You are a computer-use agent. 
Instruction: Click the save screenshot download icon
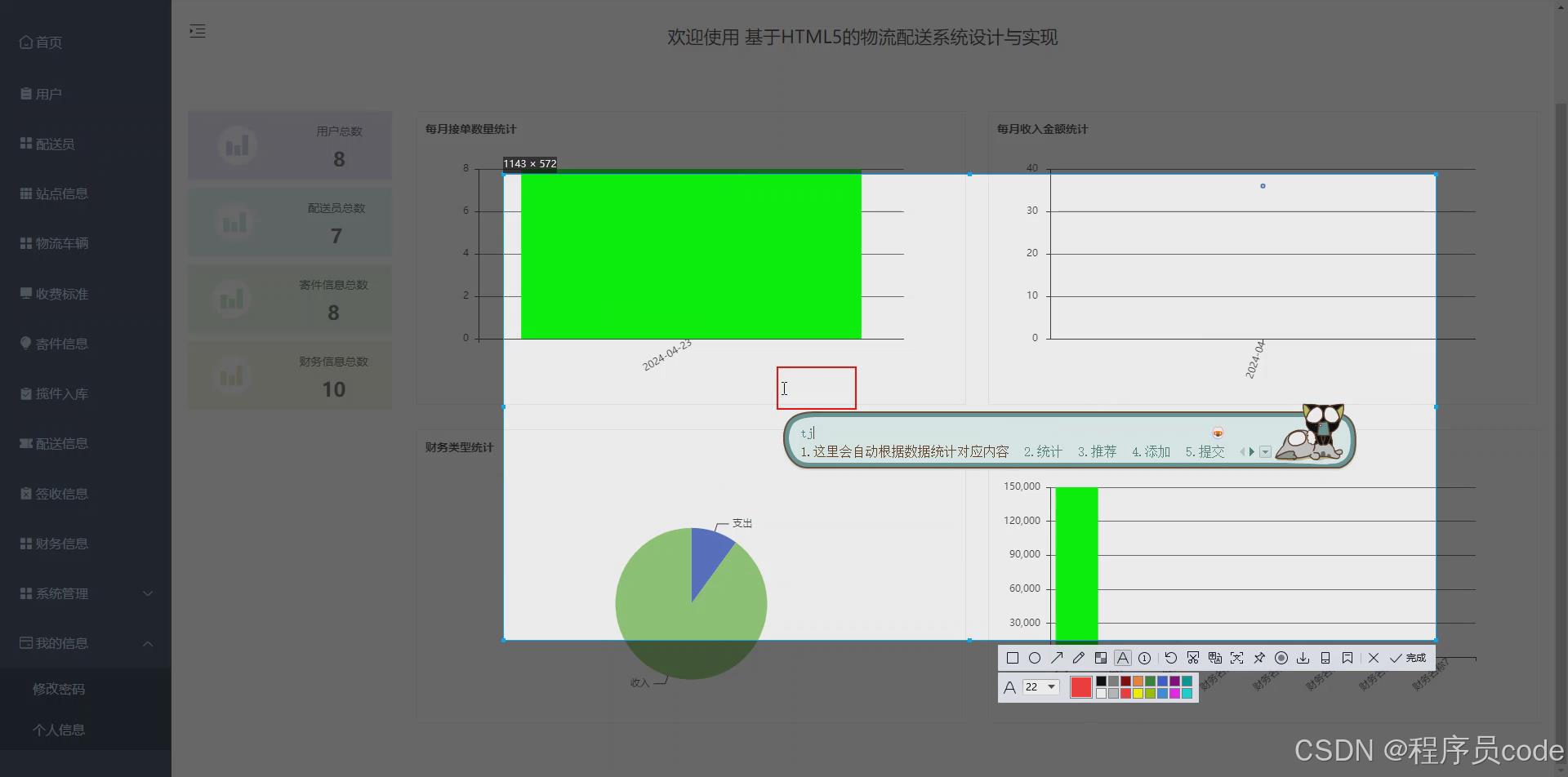1303,658
